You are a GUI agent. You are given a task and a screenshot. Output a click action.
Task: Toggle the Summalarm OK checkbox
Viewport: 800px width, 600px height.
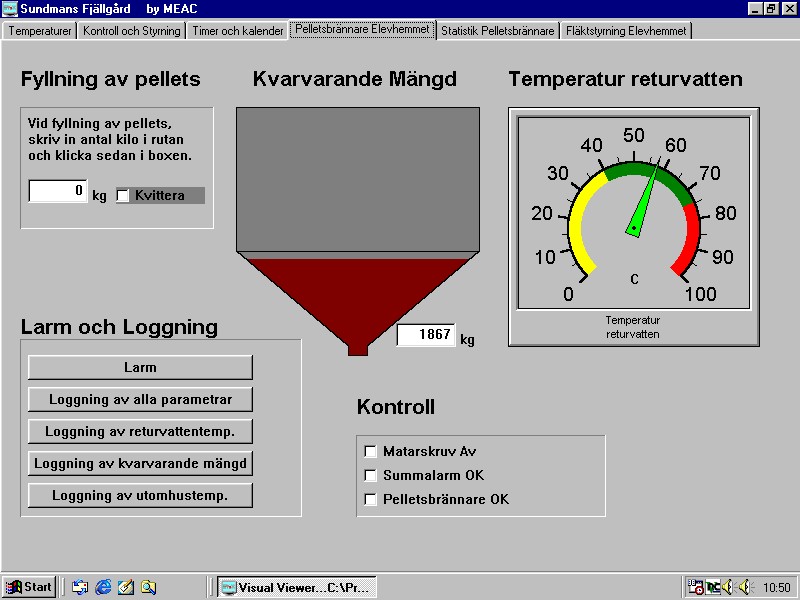[x=370, y=475]
